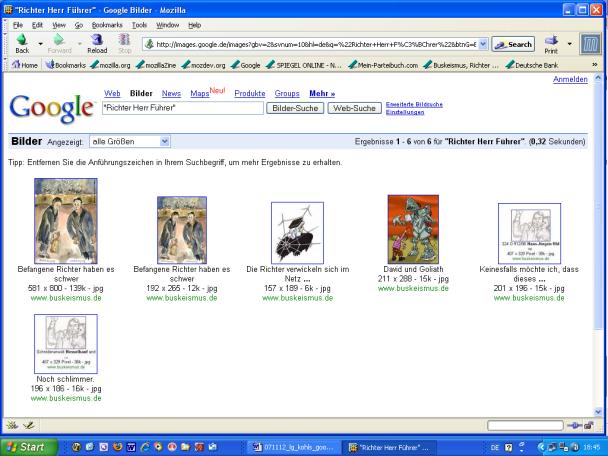Launch Internet Explorer from quick launch
Viewport: 608px width, 456px height.
pyautogui.click(x=145, y=447)
